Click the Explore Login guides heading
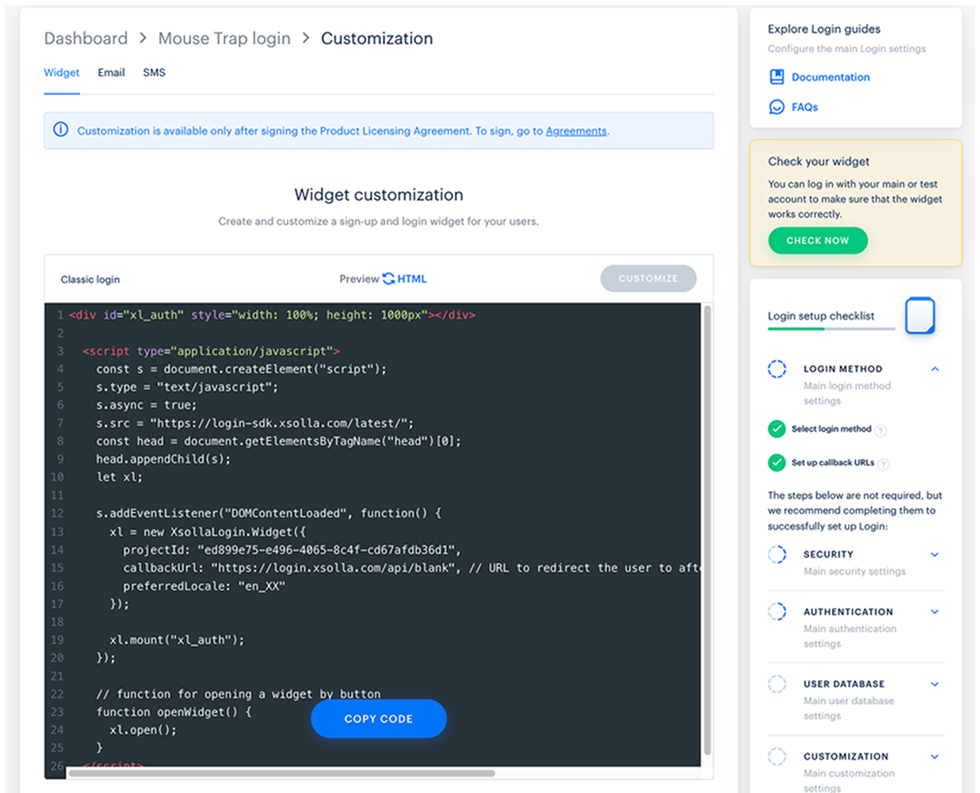The image size is (980, 793). (824, 29)
